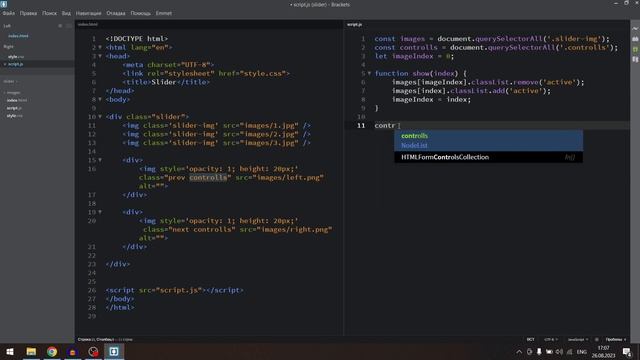Open the Вид menu
This screenshot has width=640, height=360.
tap(66, 13)
